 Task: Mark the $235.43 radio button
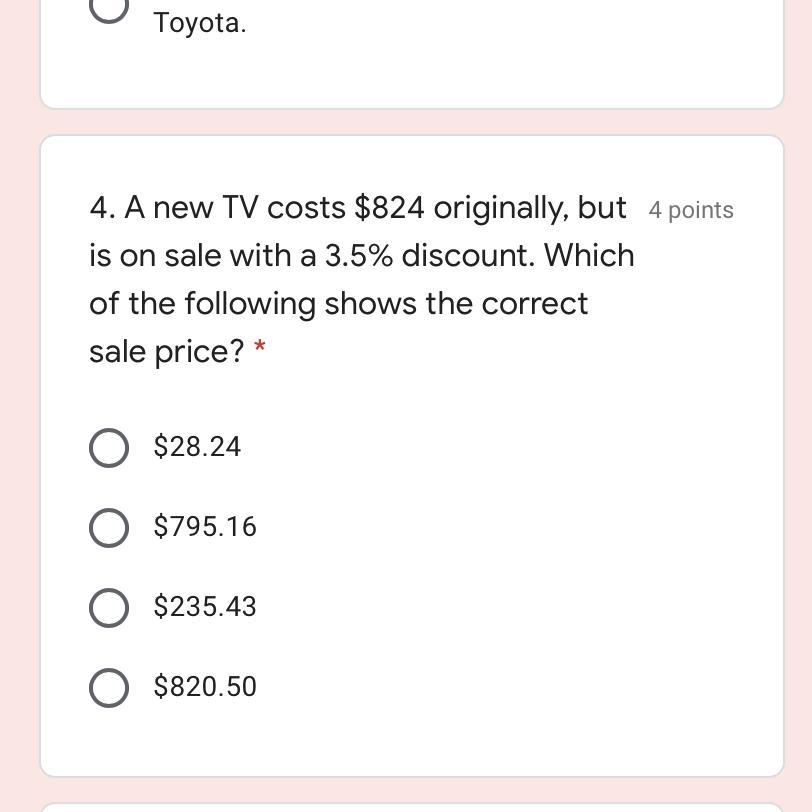tap(109, 607)
